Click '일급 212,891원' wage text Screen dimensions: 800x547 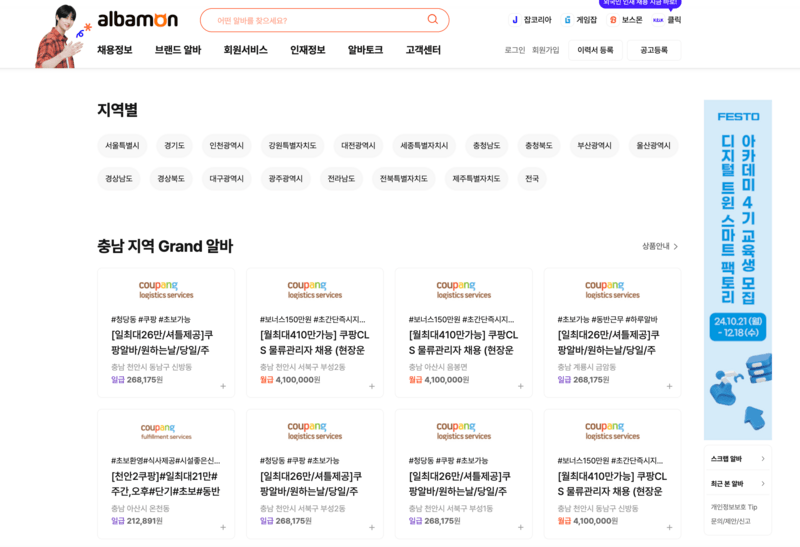pos(137,521)
